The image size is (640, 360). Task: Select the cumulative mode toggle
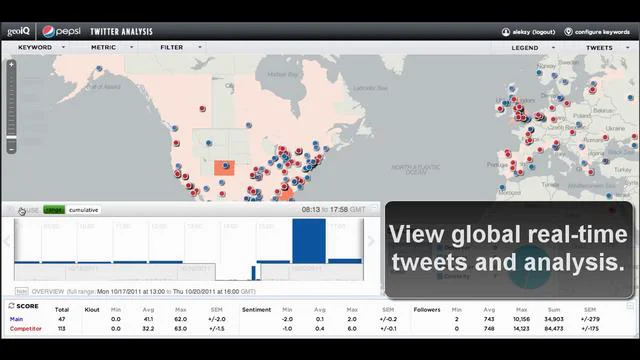84,210
